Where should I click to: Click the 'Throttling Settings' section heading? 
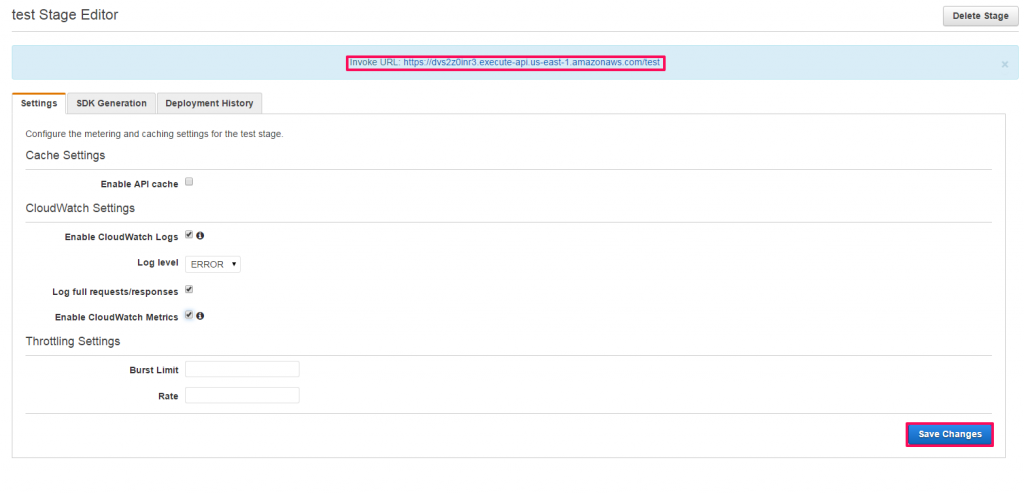click(x=73, y=341)
